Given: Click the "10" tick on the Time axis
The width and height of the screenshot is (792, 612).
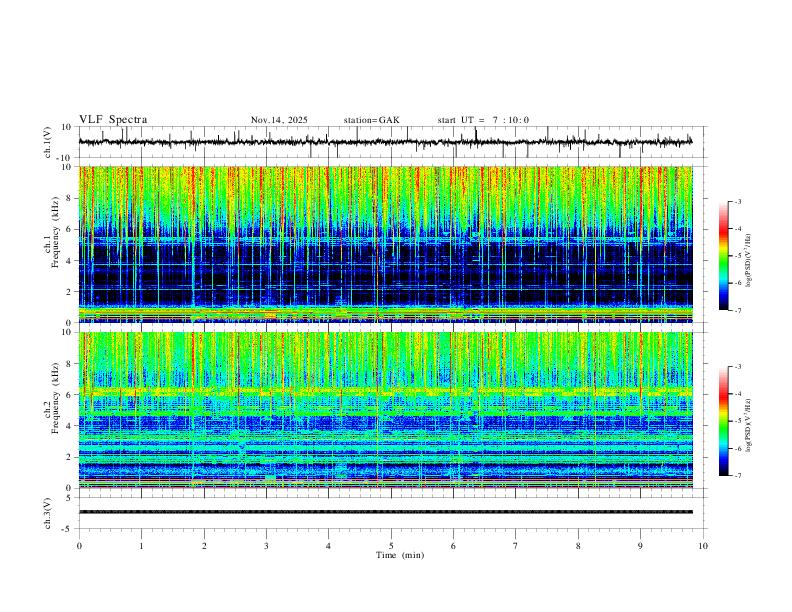Looking at the screenshot, I should click(x=703, y=546).
